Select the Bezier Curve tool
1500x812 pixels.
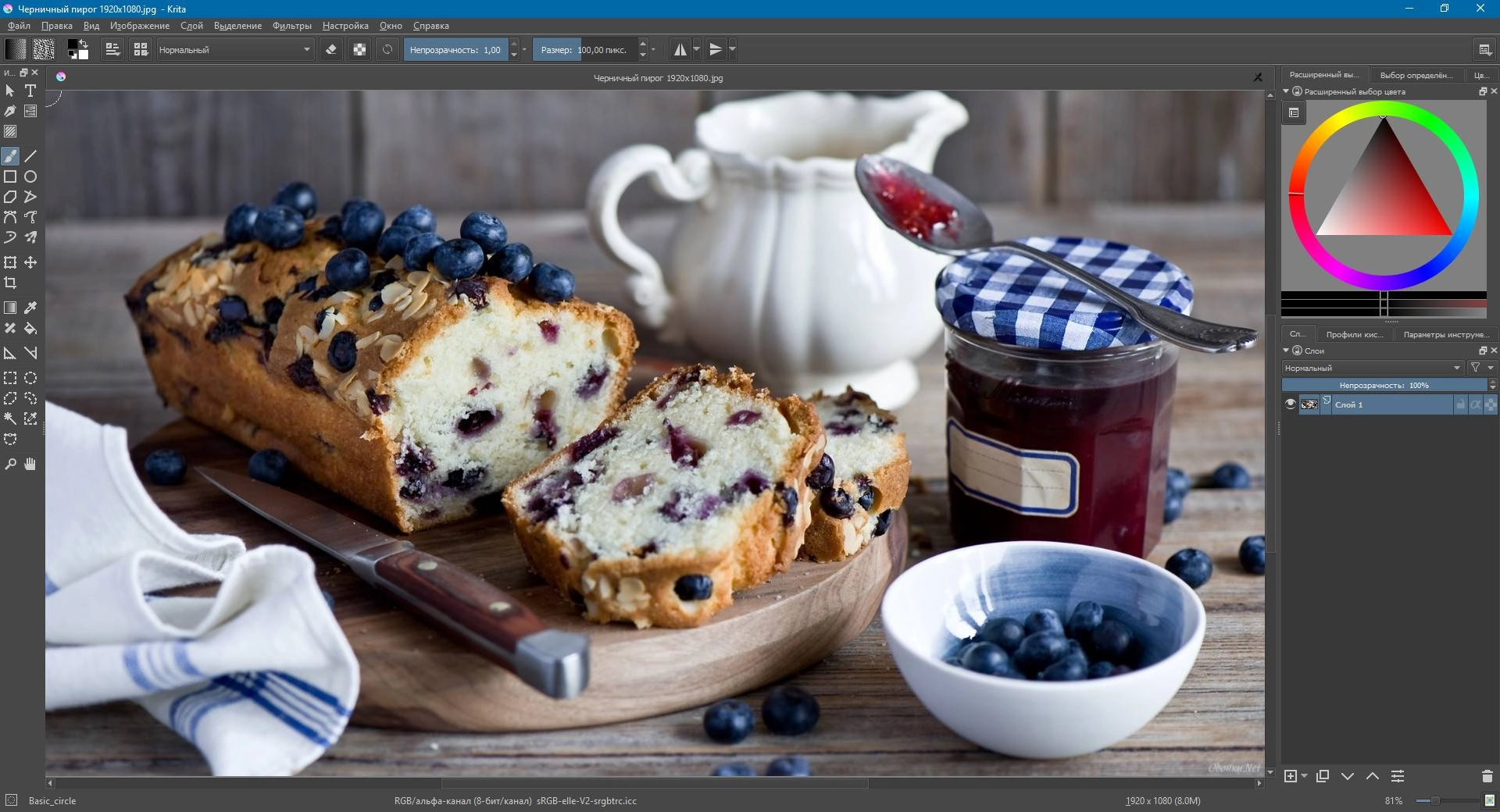(10, 217)
